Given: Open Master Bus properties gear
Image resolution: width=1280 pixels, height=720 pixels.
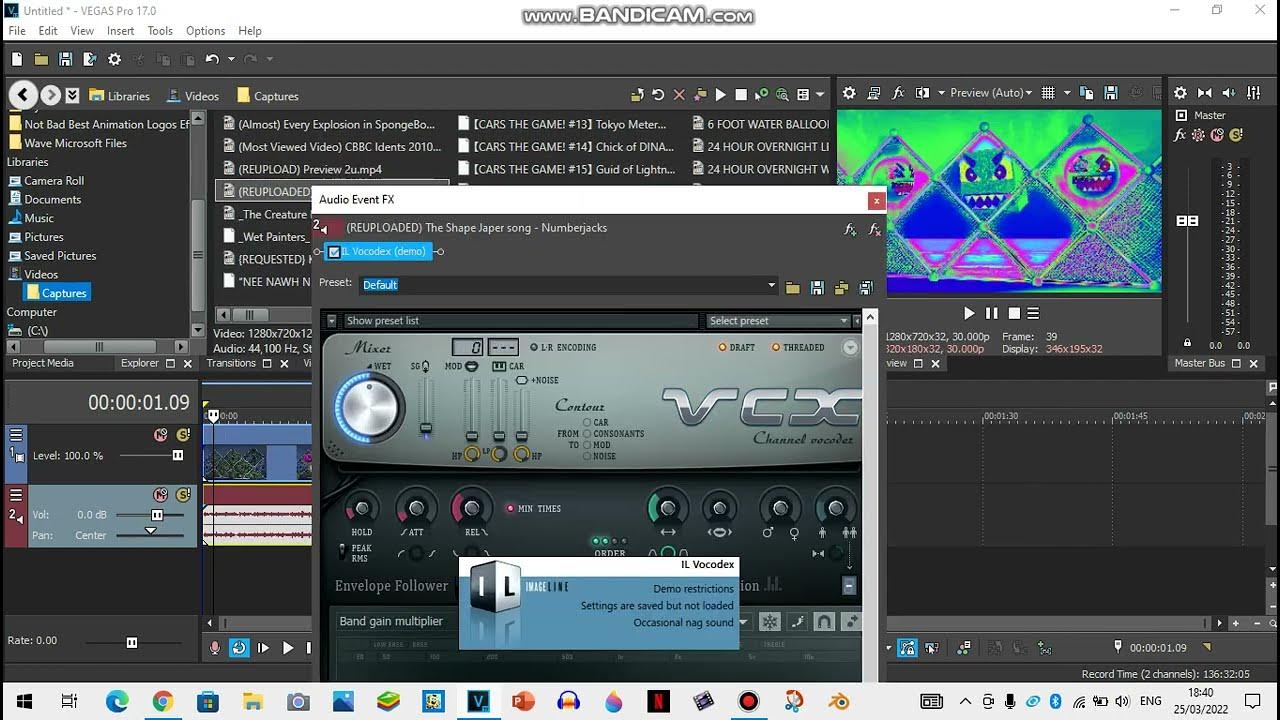Looking at the screenshot, I should 1180,93.
